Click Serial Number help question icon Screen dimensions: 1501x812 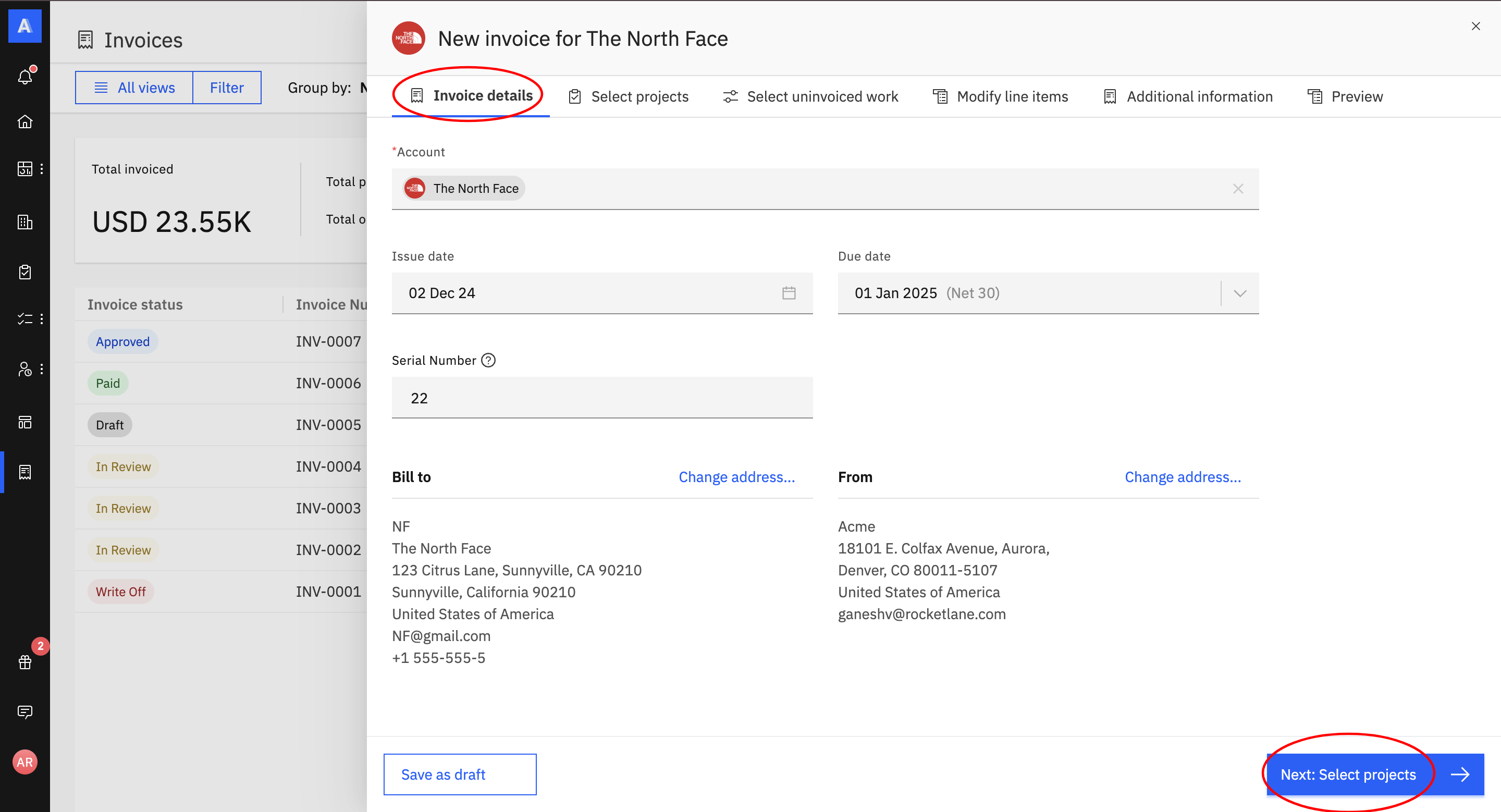tap(488, 361)
